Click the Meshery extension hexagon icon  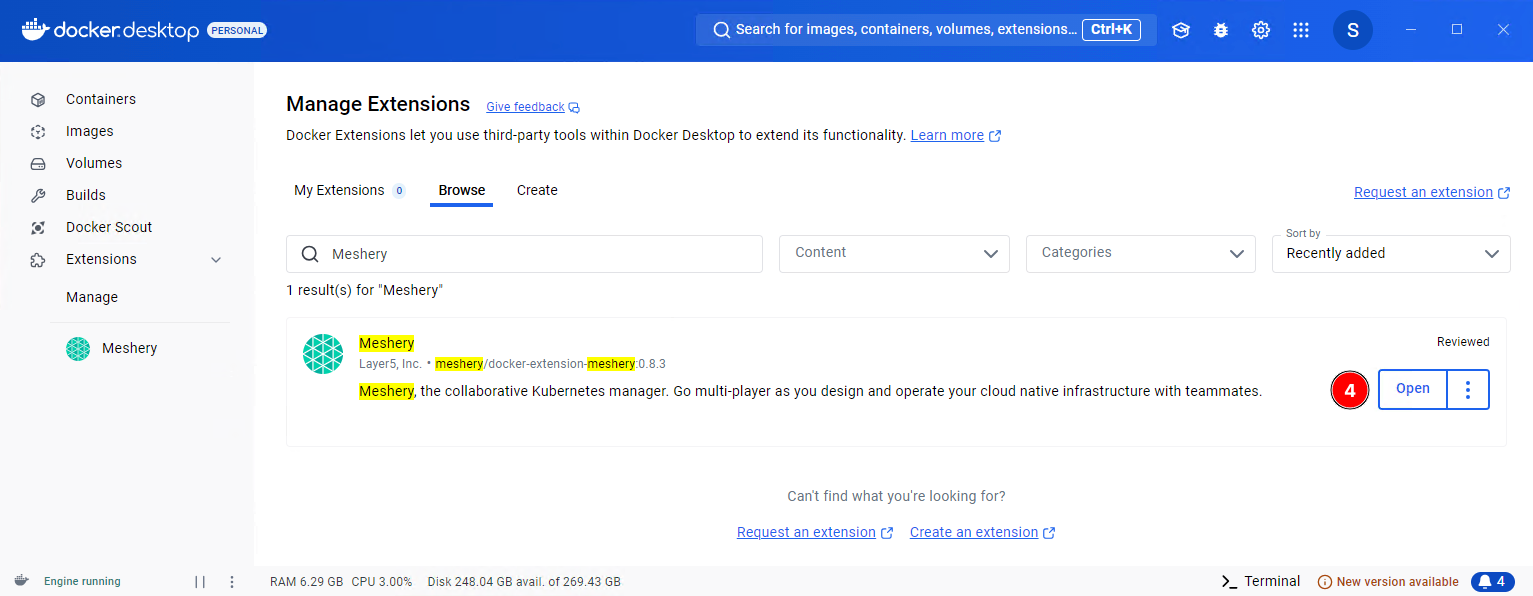coord(323,353)
